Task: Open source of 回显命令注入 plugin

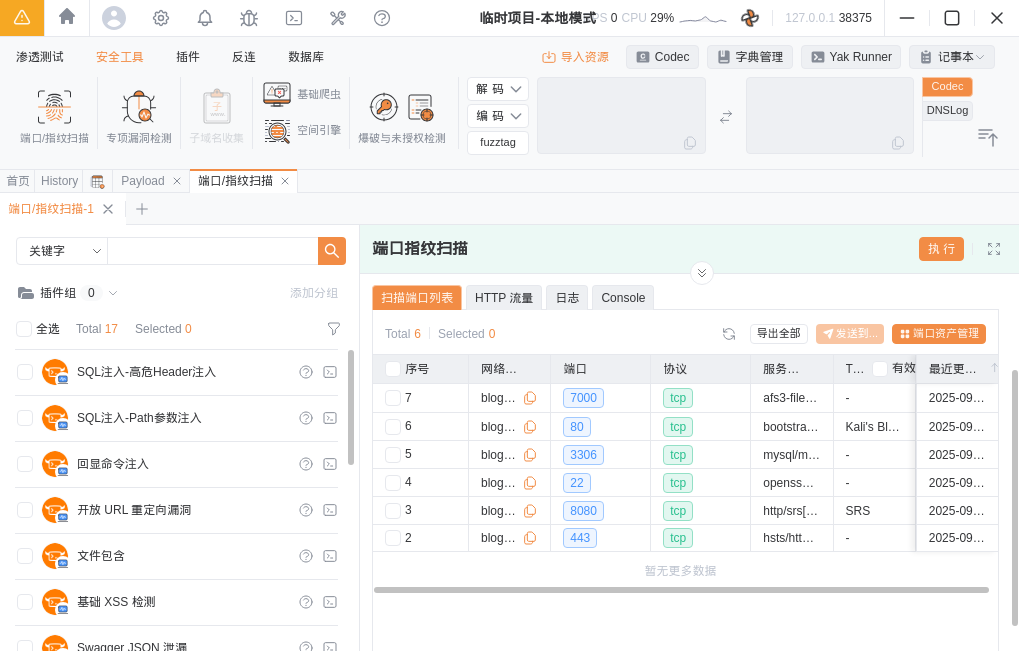Action: [330, 464]
